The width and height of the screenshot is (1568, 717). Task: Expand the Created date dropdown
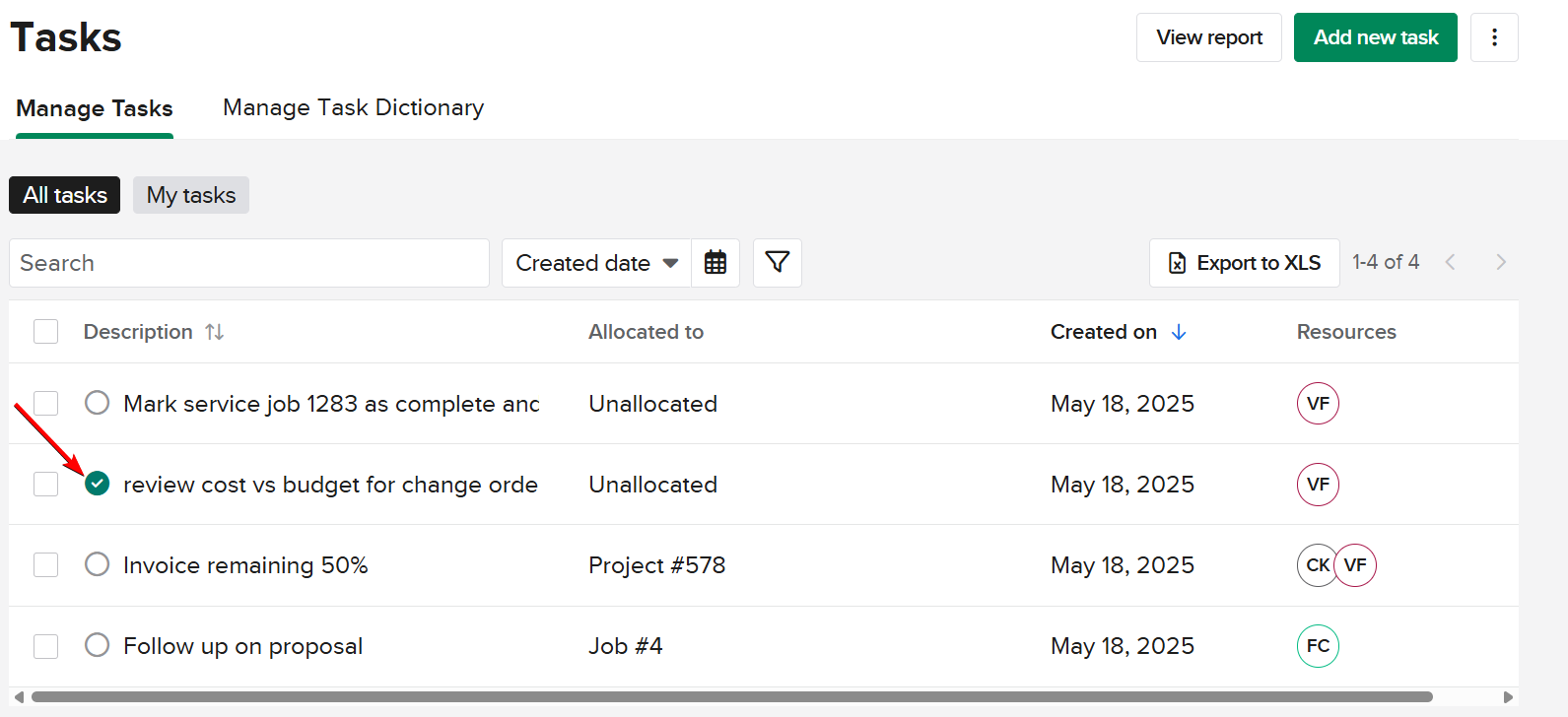(596, 263)
